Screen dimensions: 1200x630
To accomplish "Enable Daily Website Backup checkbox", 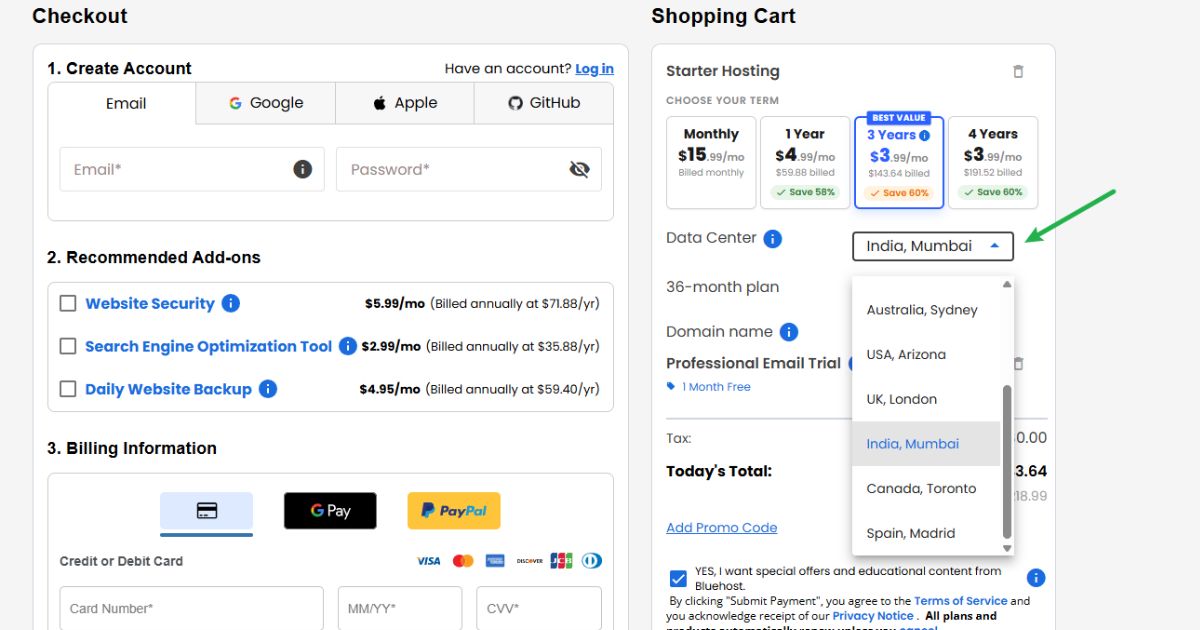I will 68,389.
